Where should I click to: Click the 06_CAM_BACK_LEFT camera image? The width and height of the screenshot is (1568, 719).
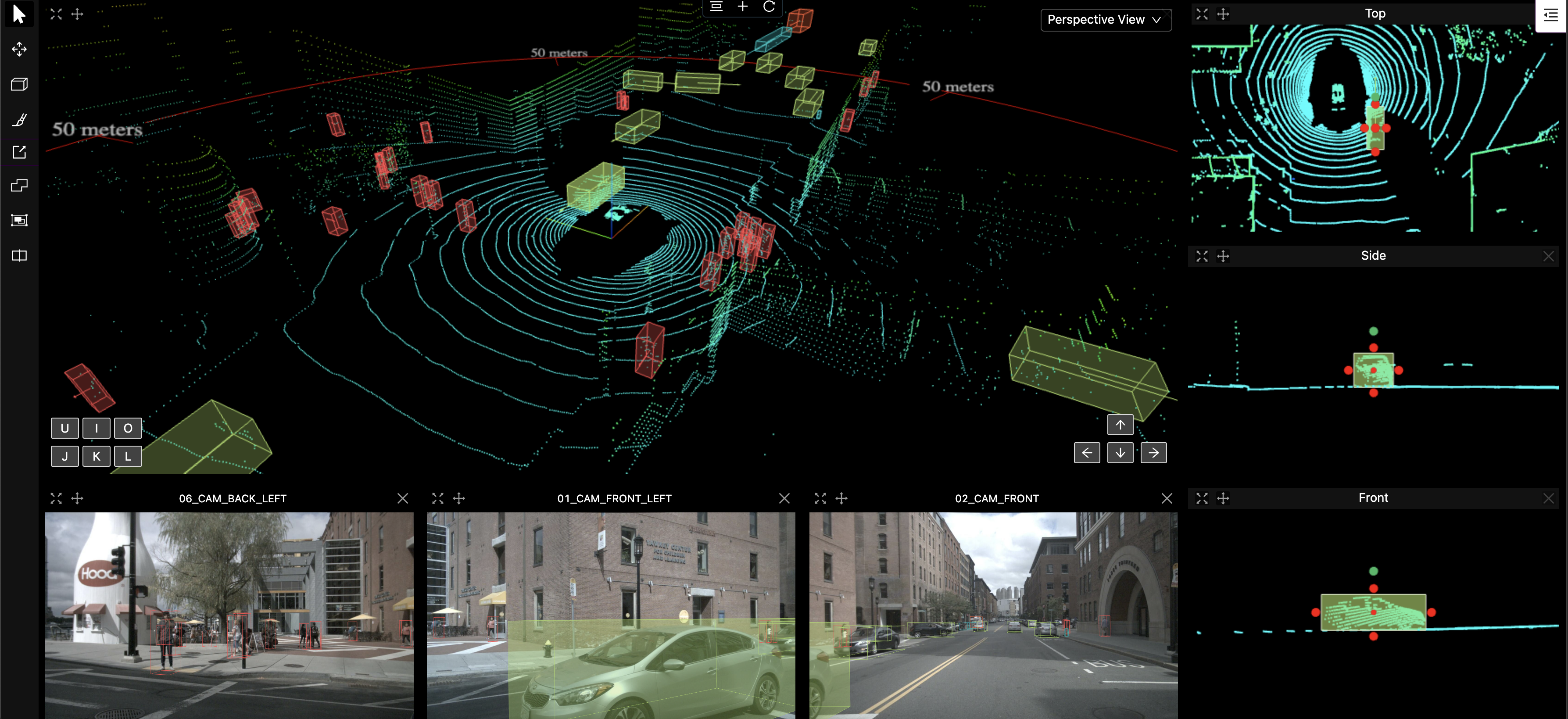point(229,615)
